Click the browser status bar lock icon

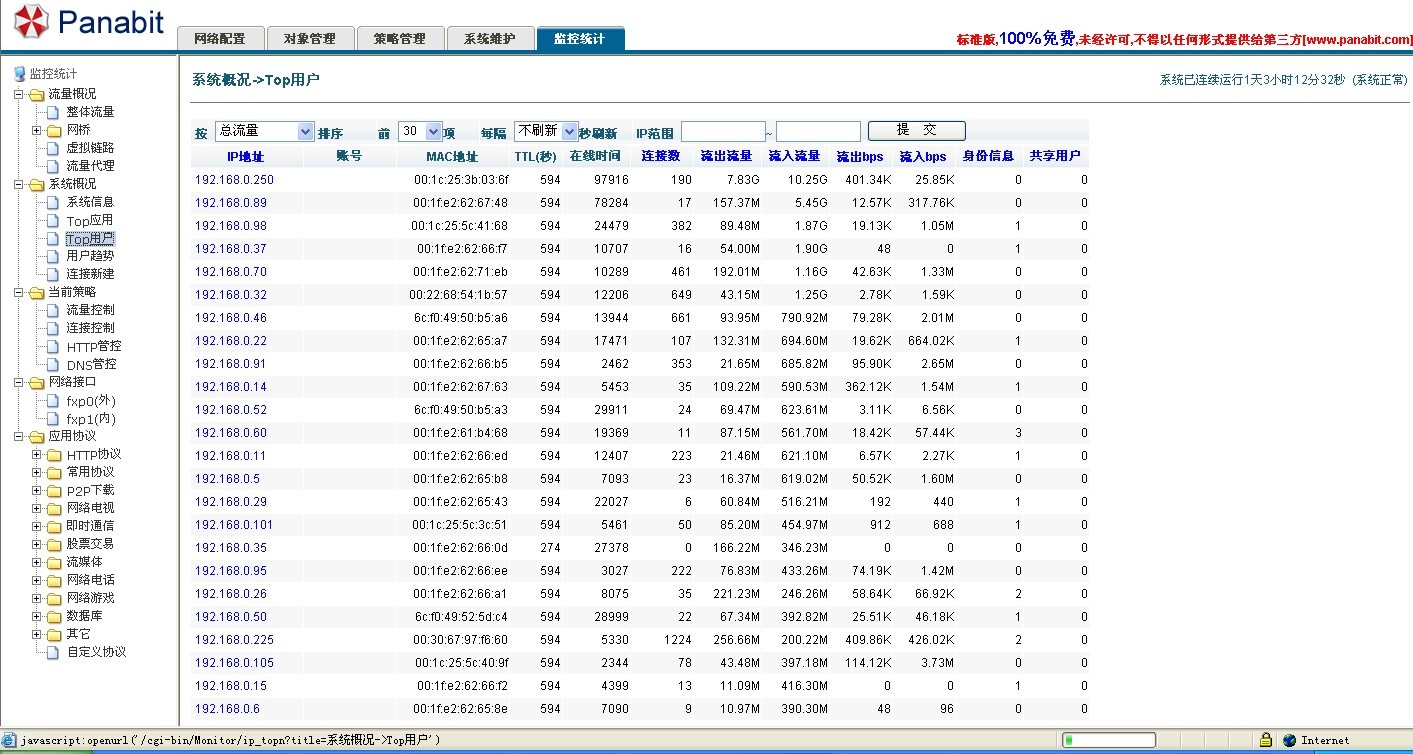click(1265, 740)
